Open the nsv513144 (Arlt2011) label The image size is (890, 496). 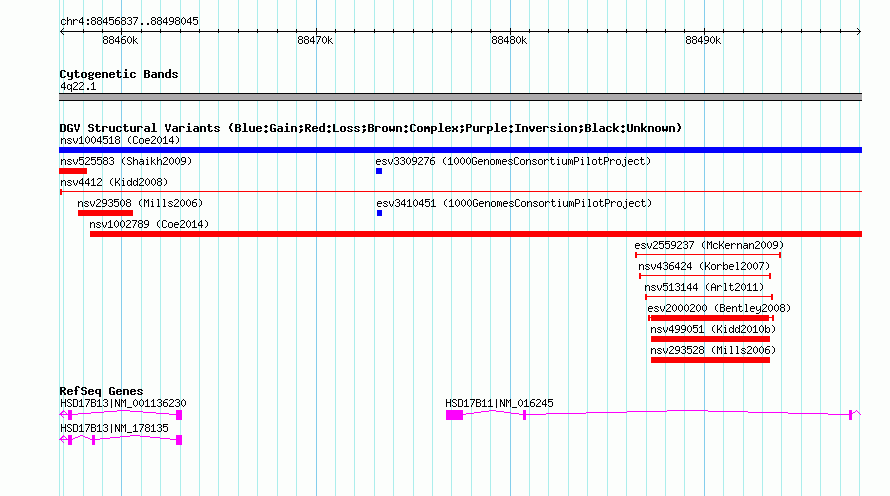click(x=704, y=287)
